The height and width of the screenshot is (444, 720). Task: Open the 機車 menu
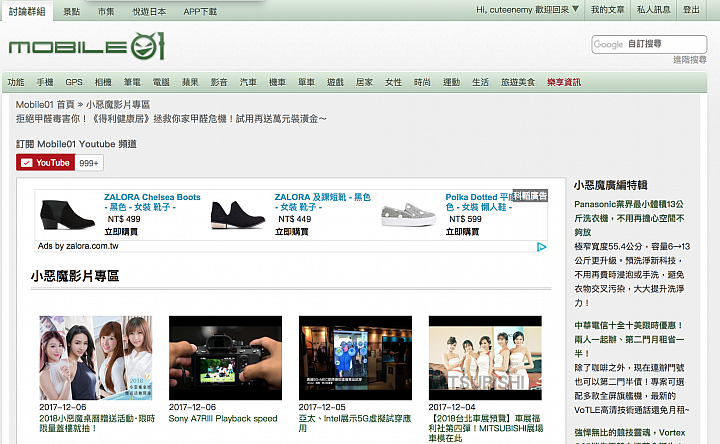click(x=277, y=82)
